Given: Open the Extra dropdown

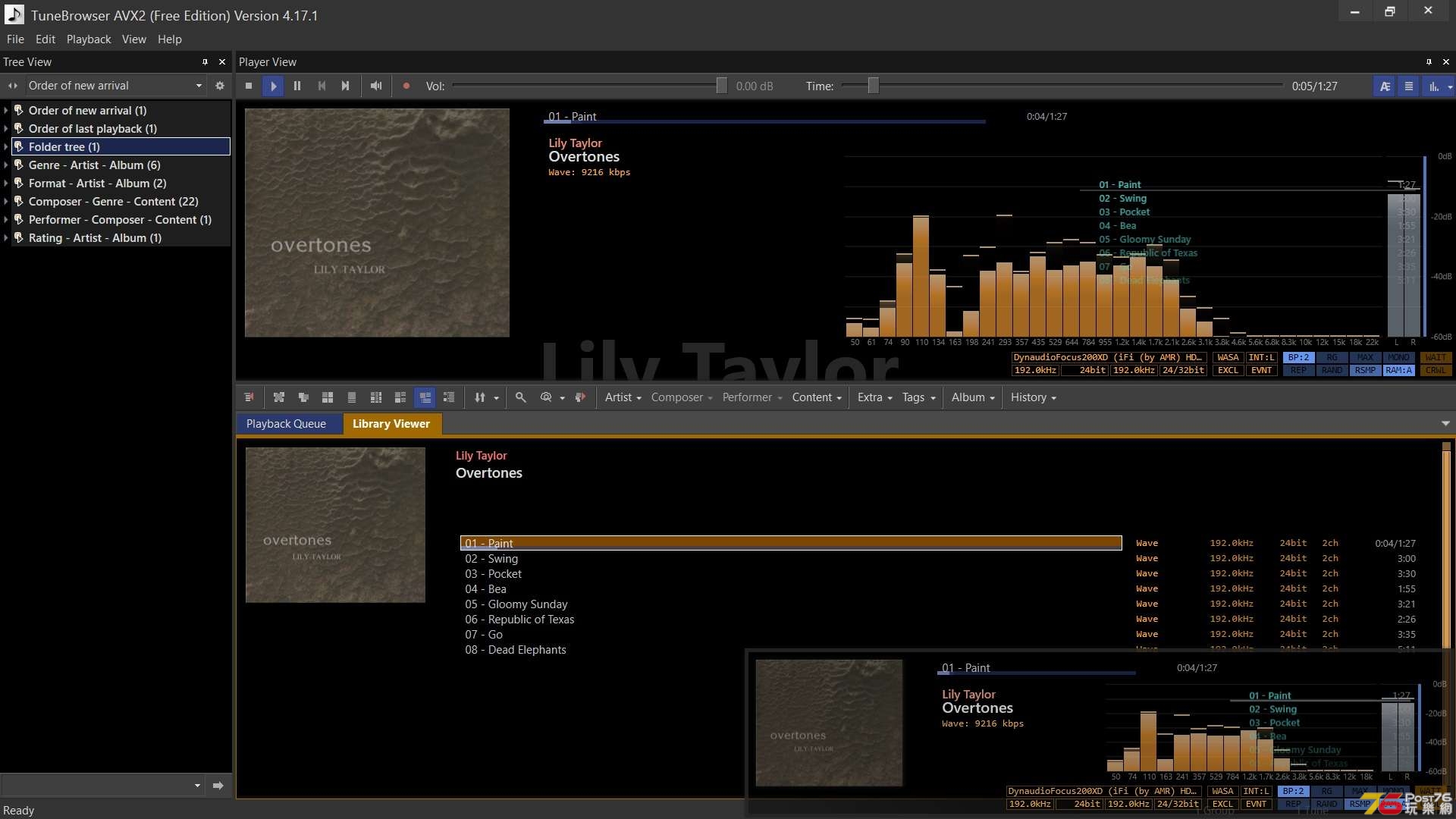Looking at the screenshot, I should tap(874, 397).
